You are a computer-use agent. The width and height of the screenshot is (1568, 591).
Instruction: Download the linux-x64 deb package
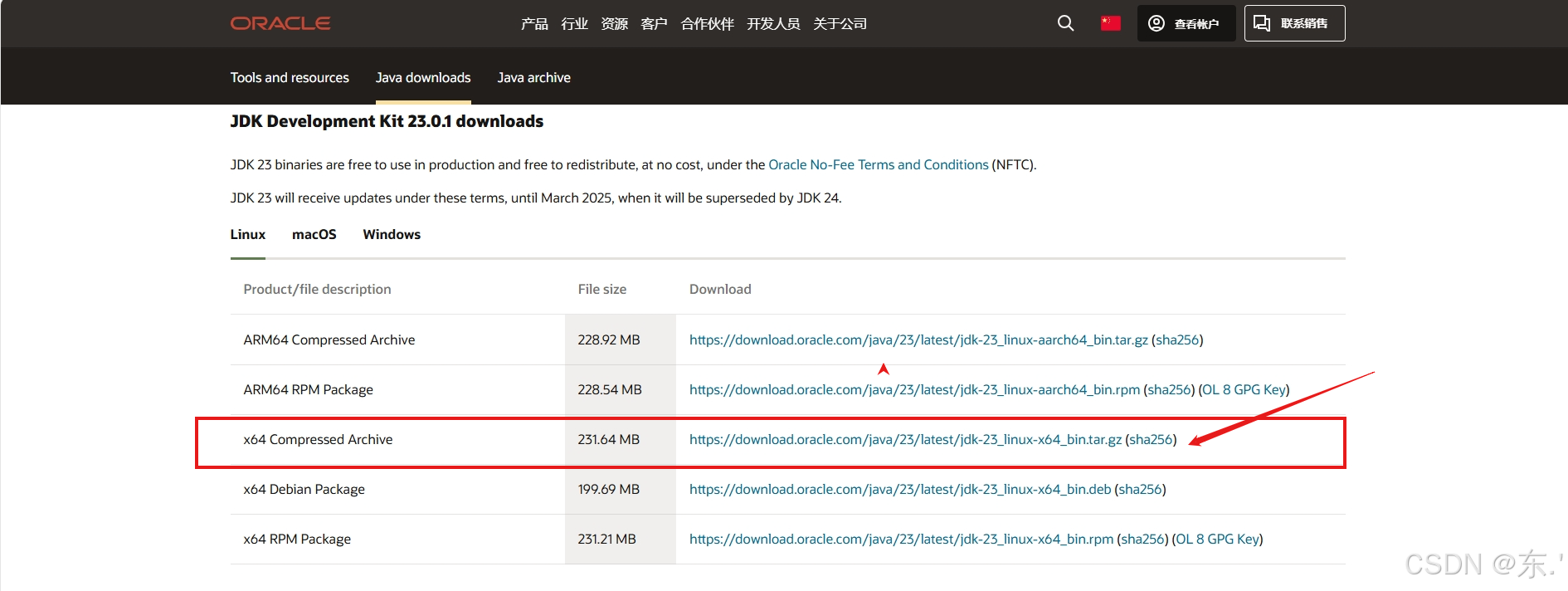click(x=900, y=489)
